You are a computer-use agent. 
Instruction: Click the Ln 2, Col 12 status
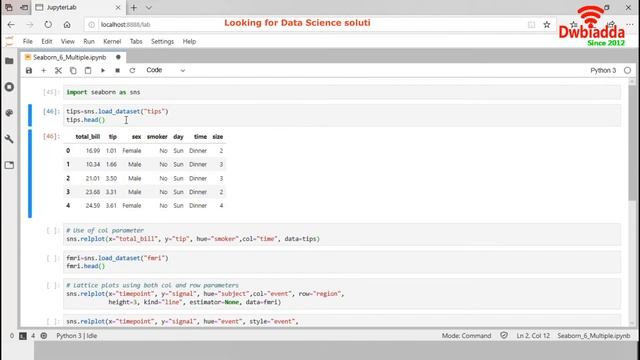[x=533, y=336]
